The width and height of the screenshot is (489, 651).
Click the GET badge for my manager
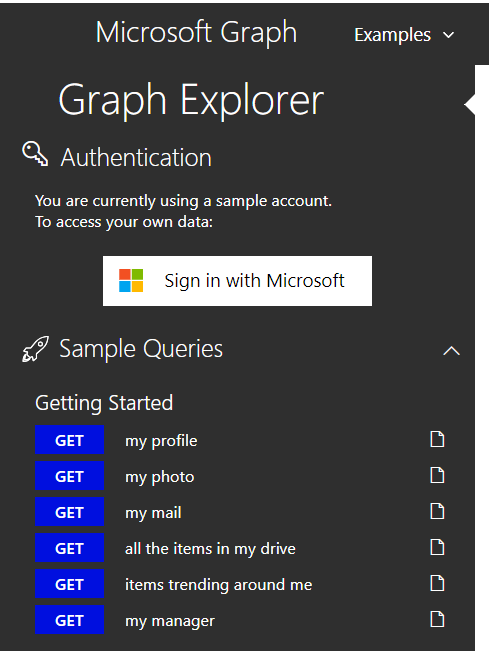[x=69, y=620]
